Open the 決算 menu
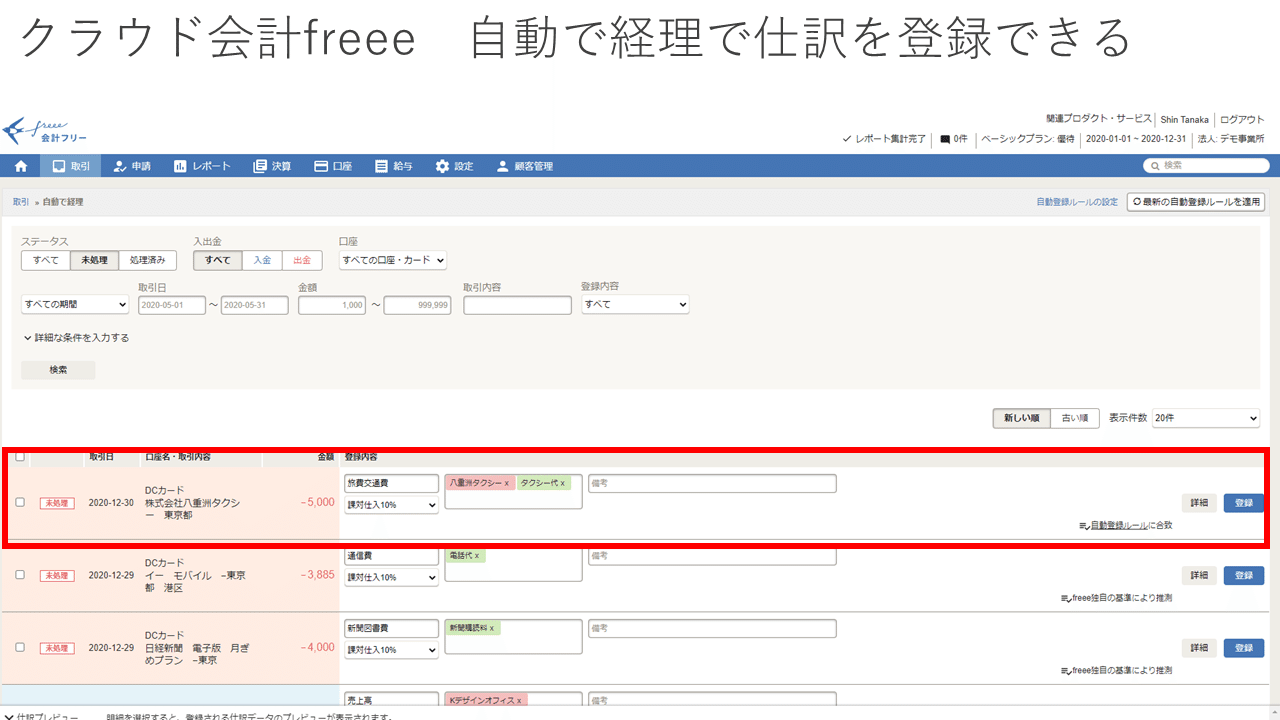Viewport: 1280px width, 720px height. 272,166
